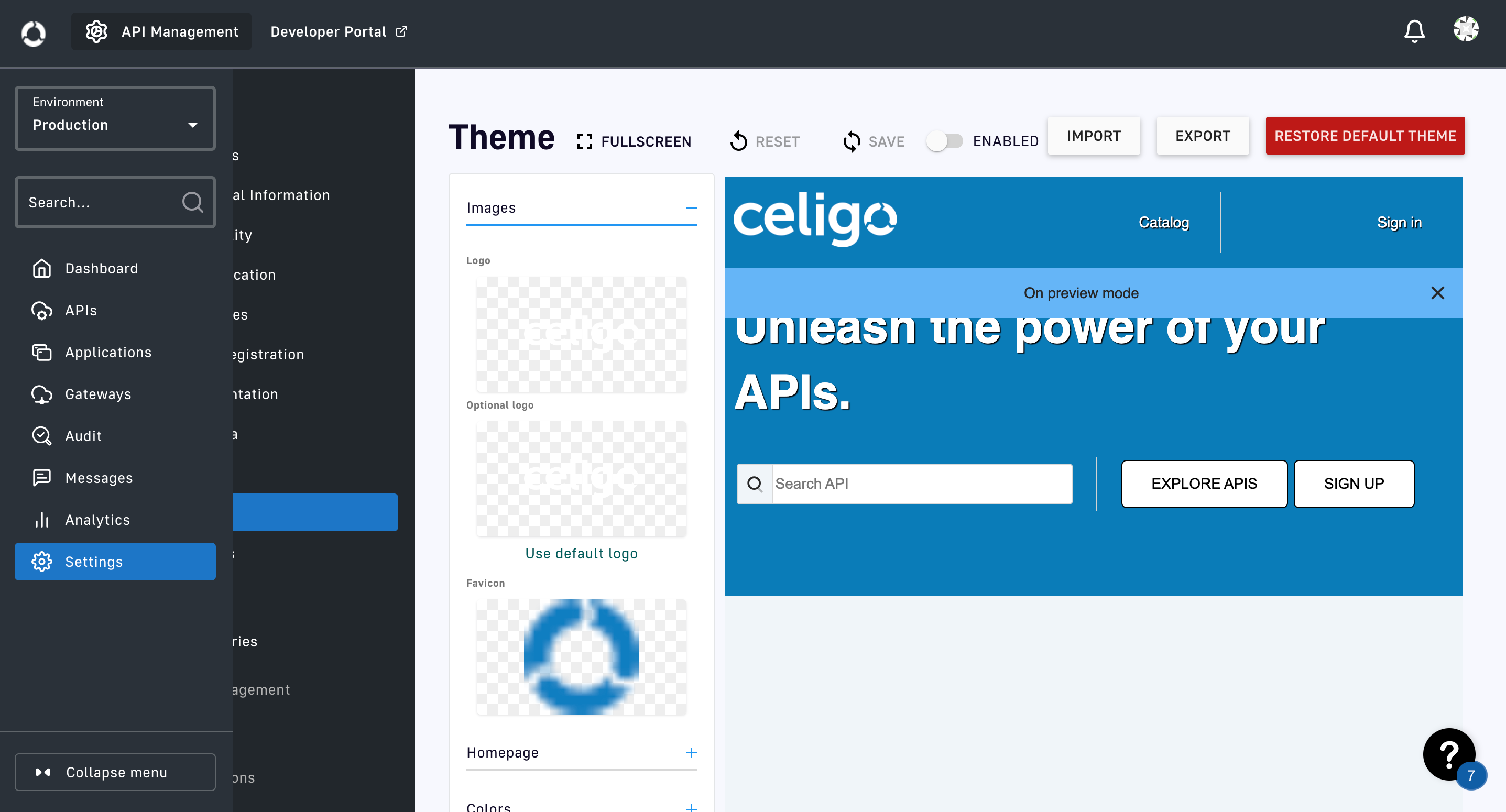Open the Audit log
1506x812 pixels.
(x=82, y=435)
